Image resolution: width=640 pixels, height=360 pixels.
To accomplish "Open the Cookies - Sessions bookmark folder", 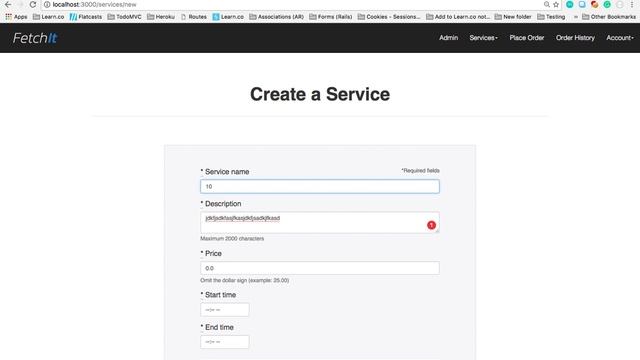I will 389,17.
